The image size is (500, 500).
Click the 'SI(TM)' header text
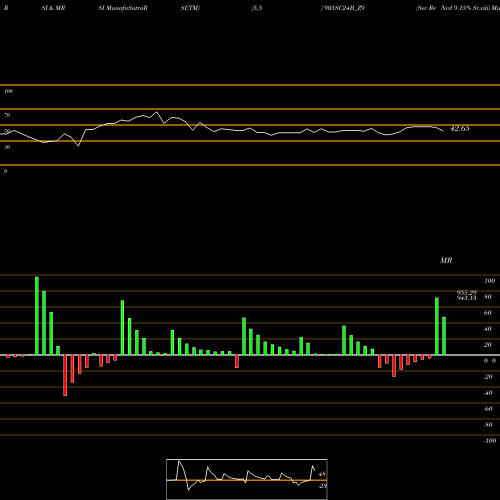tap(190, 8)
